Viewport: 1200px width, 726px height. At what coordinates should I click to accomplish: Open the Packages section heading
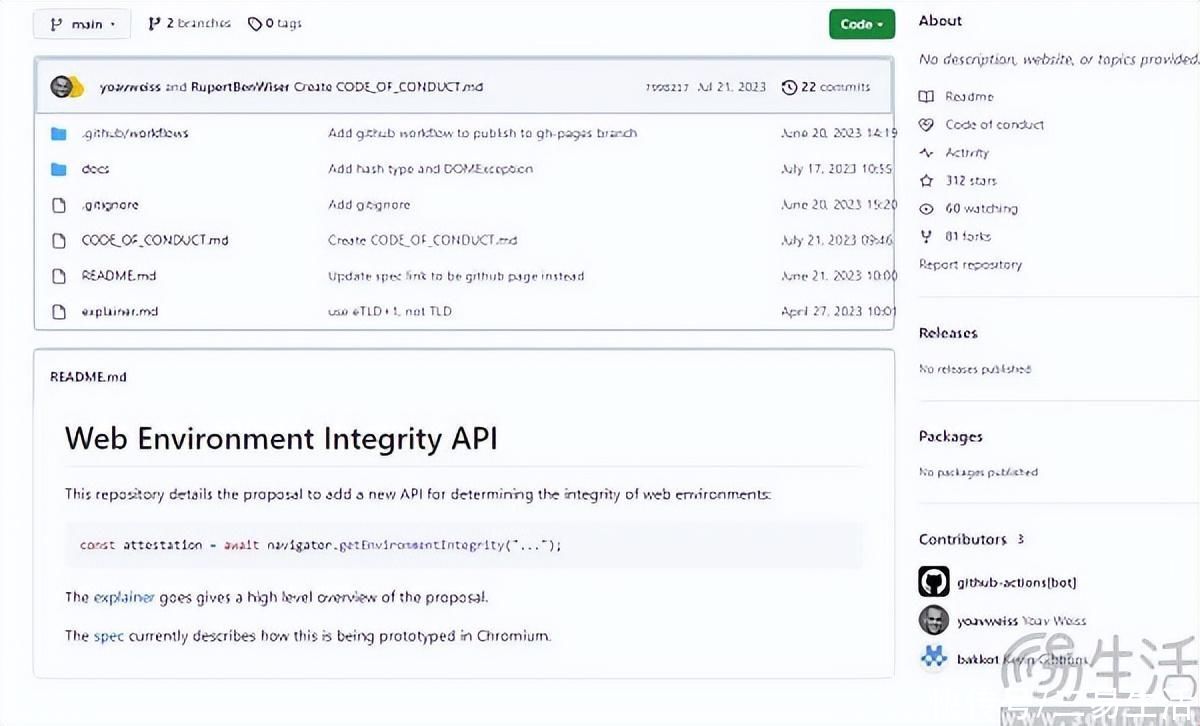(x=950, y=436)
